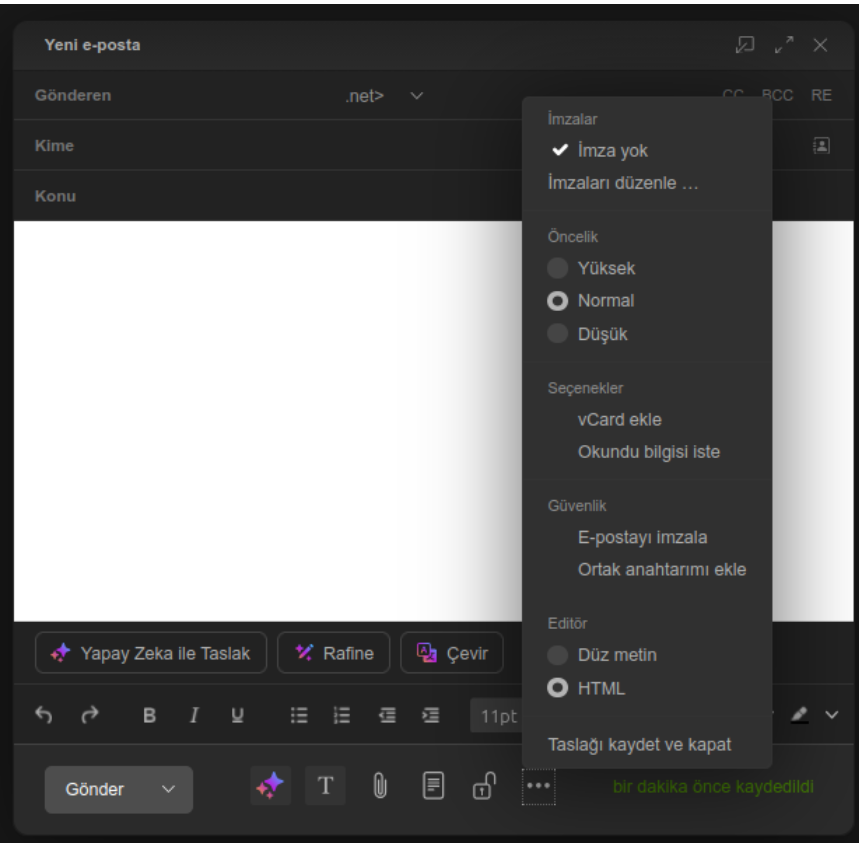Open address book icon in Kime row
This screenshot has height=844, width=859.
click(820, 145)
